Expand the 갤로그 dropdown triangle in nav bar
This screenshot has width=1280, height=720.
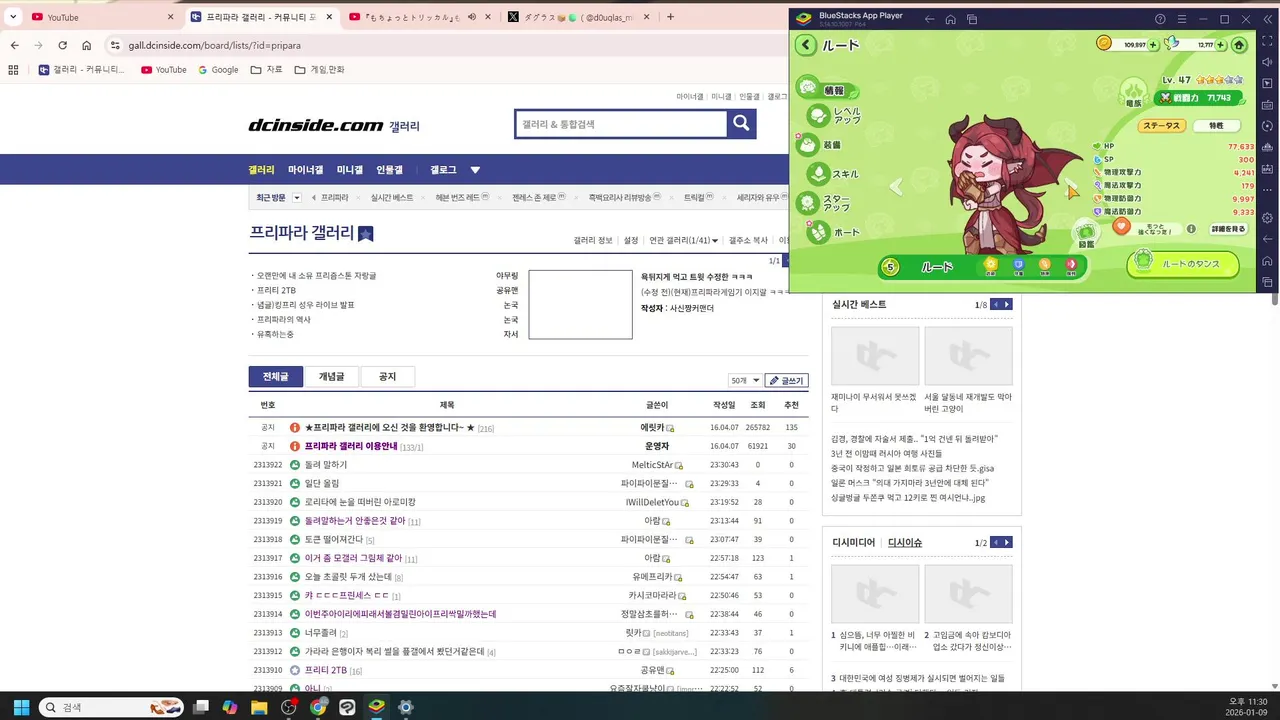point(475,170)
